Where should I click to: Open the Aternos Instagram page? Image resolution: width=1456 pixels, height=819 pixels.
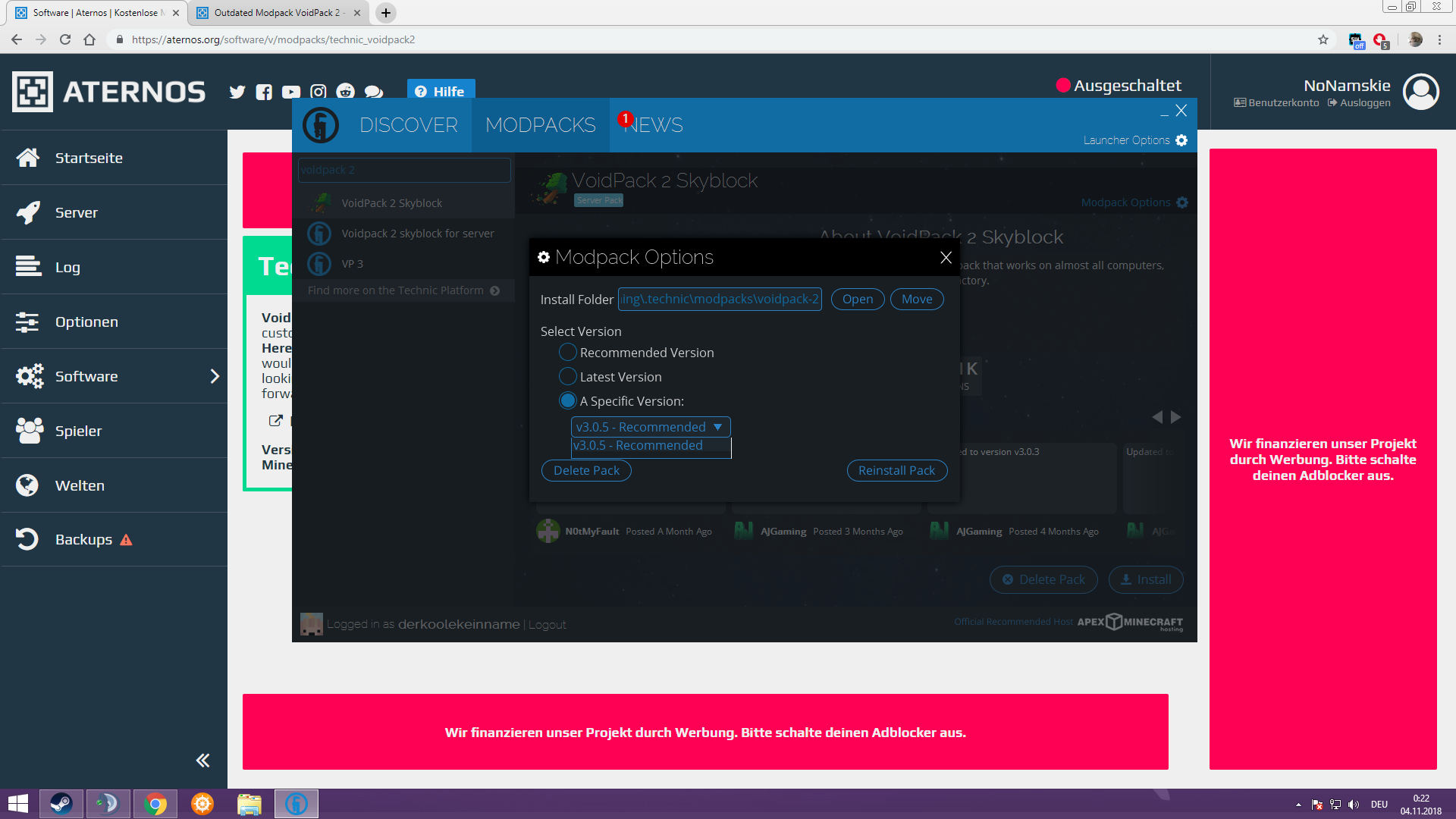tap(318, 92)
